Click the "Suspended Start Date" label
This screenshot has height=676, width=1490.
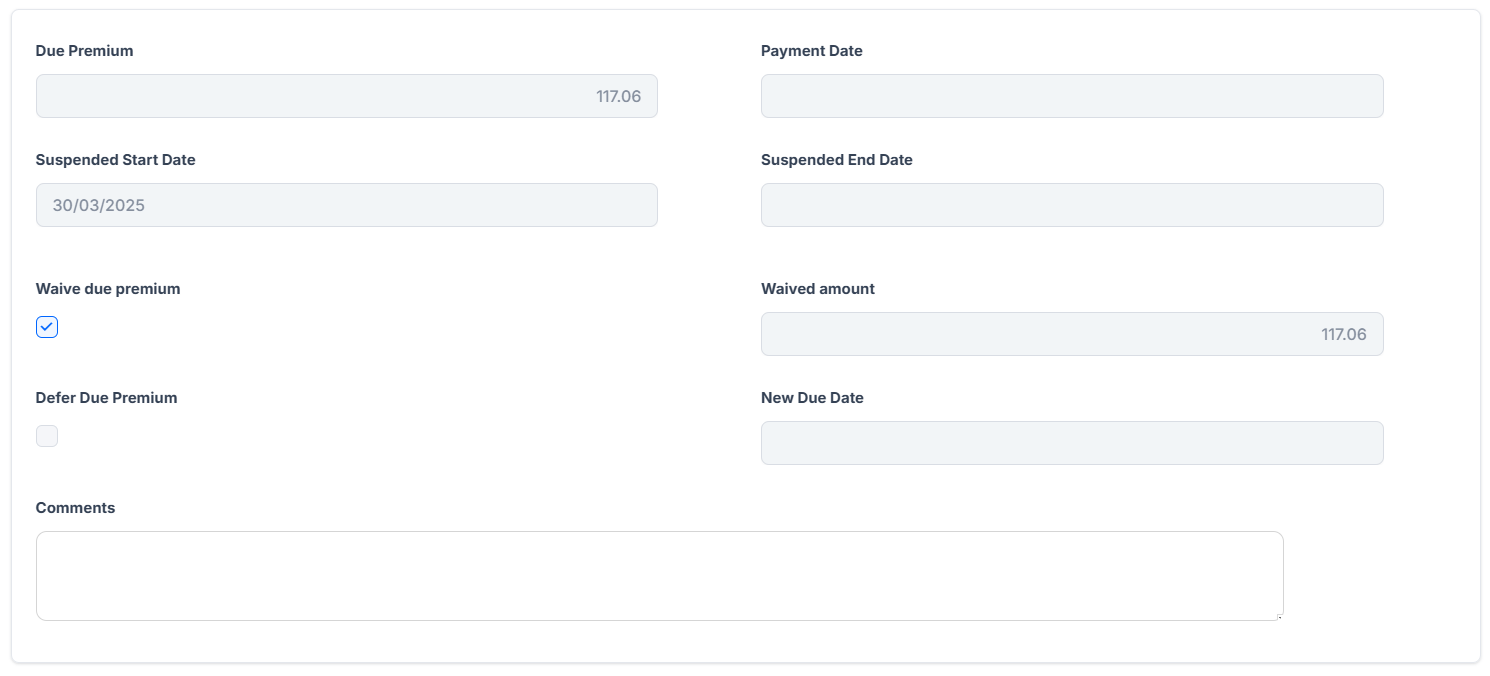(x=115, y=160)
